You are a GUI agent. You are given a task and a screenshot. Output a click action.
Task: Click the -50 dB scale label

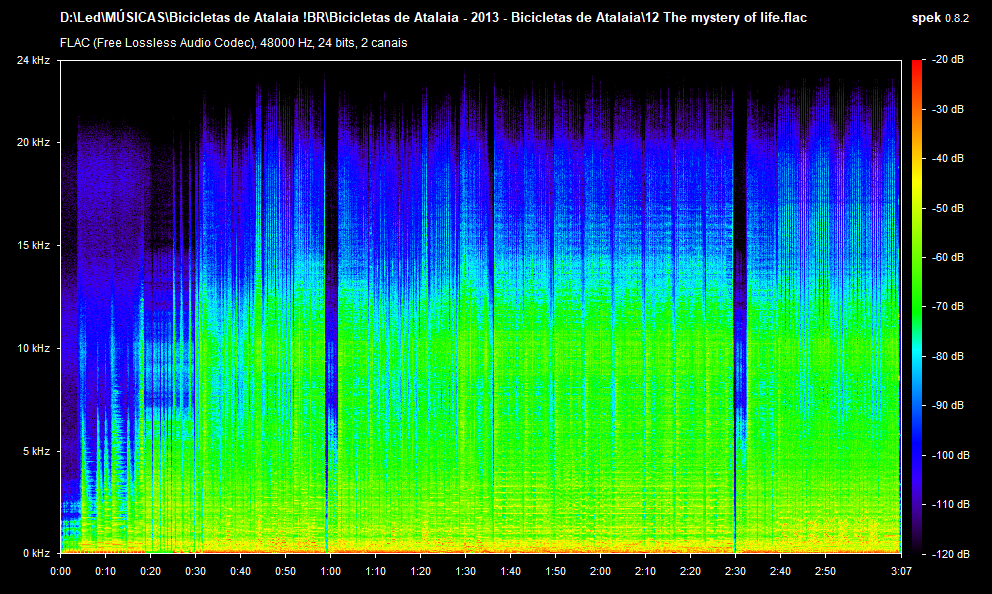point(948,208)
